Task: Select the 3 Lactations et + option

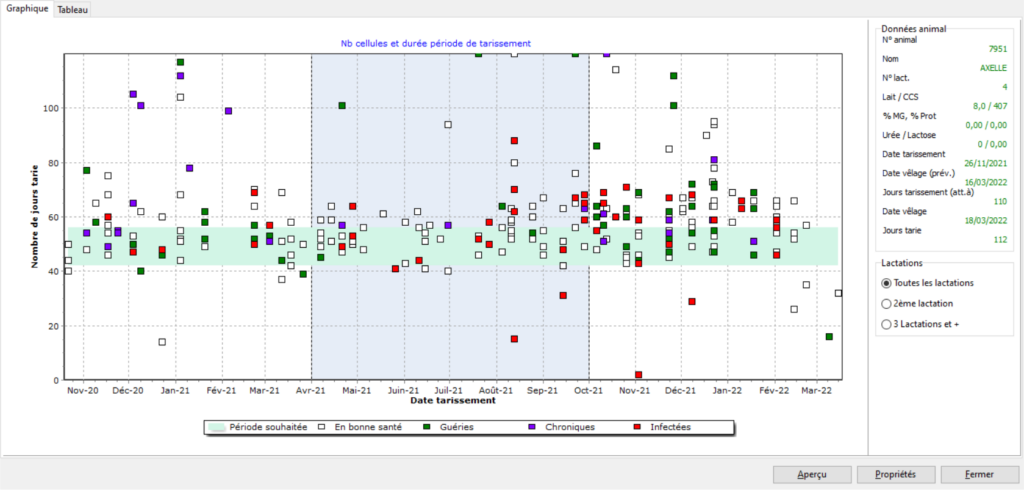Action: tap(886, 323)
